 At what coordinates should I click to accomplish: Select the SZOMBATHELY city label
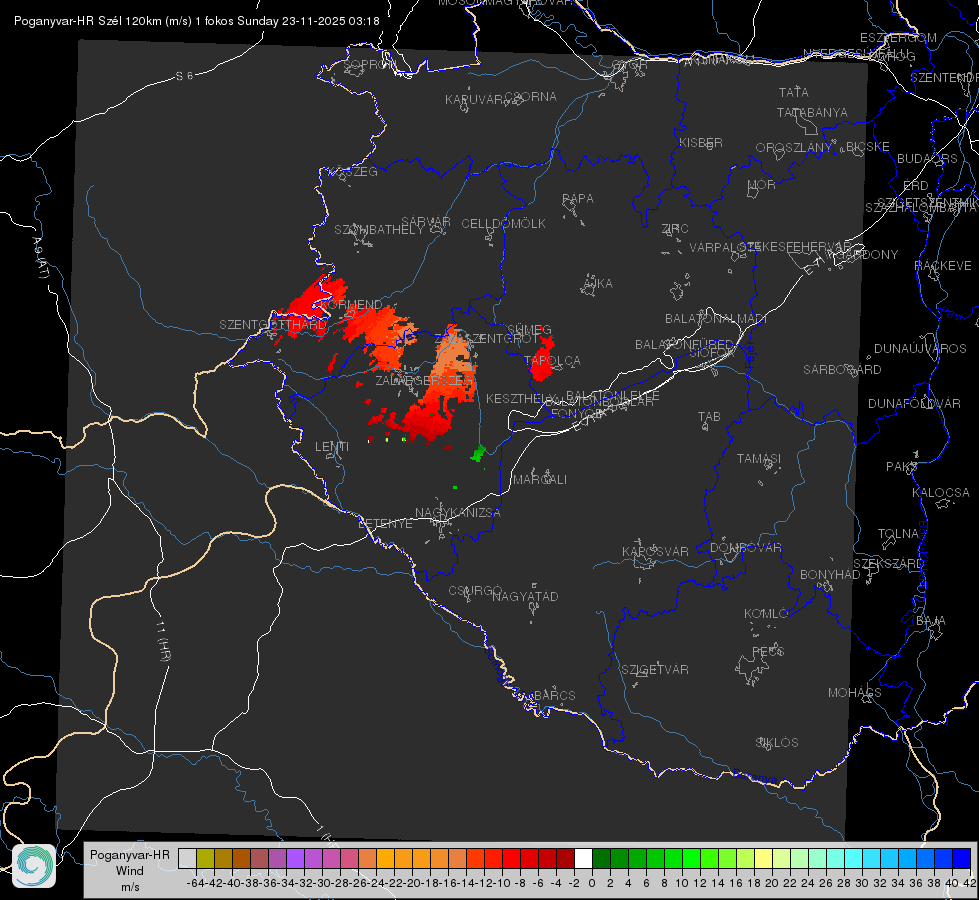(x=379, y=230)
